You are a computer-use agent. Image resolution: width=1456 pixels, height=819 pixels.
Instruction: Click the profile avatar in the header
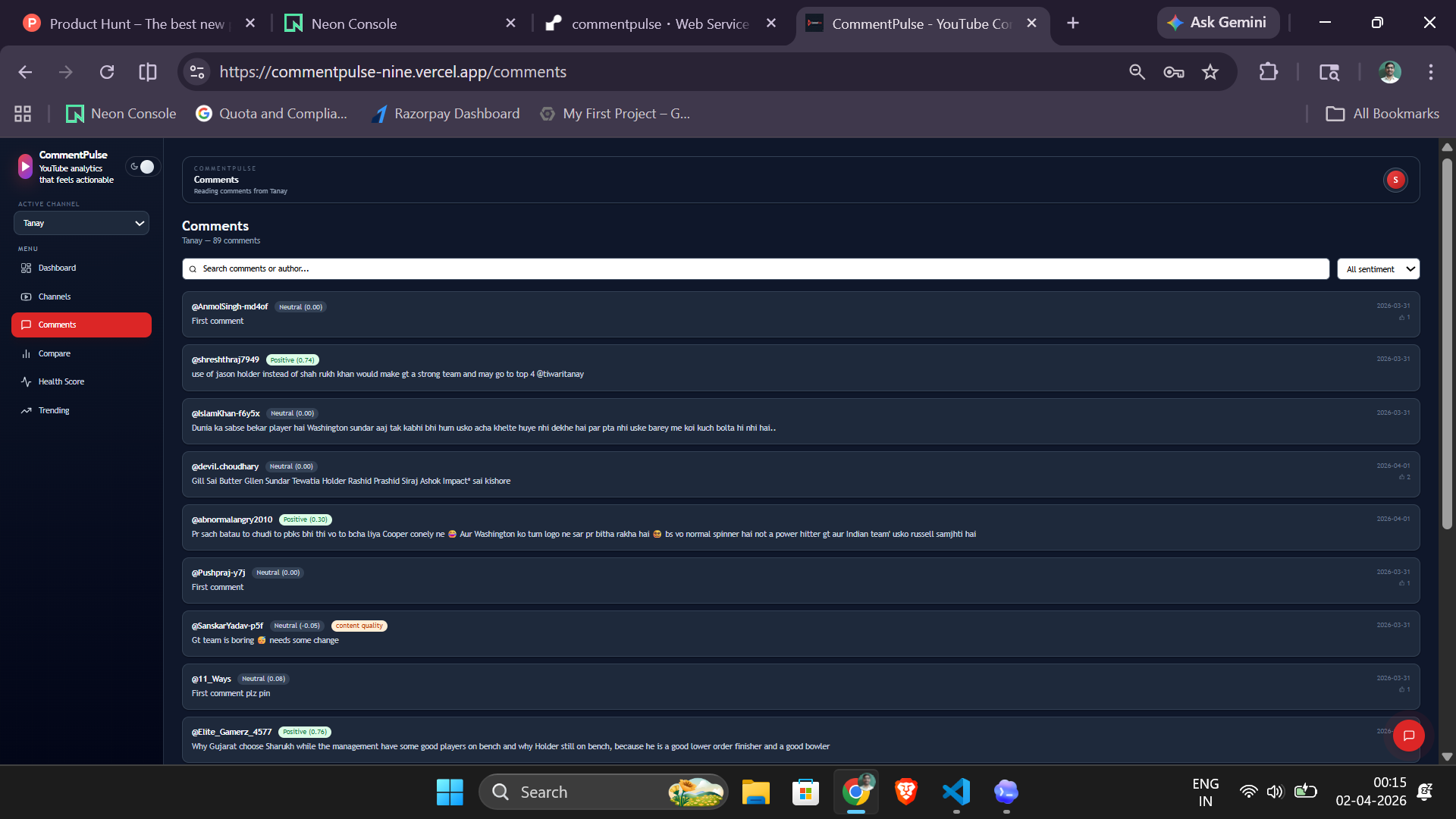tap(1395, 180)
